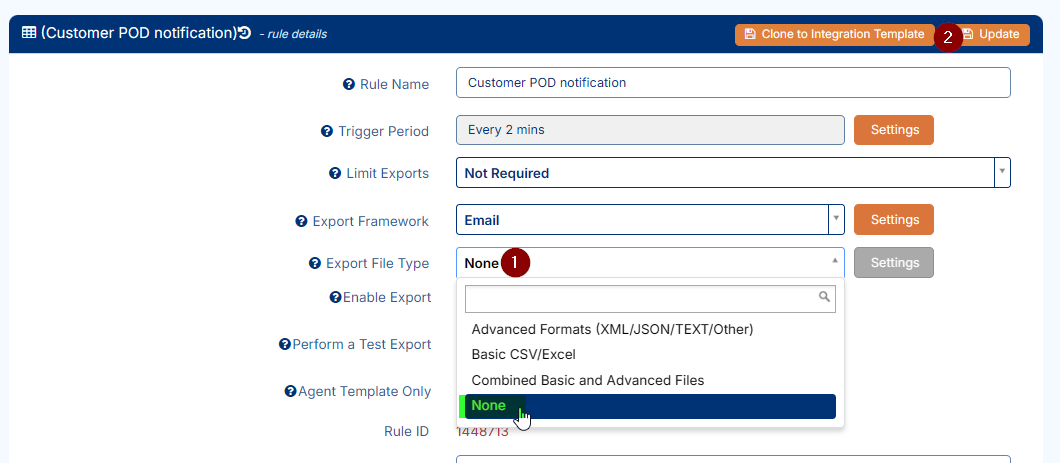1060x463 pixels.
Task: Pick Combined Basic and Advanced Files
Action: (587, 380)
